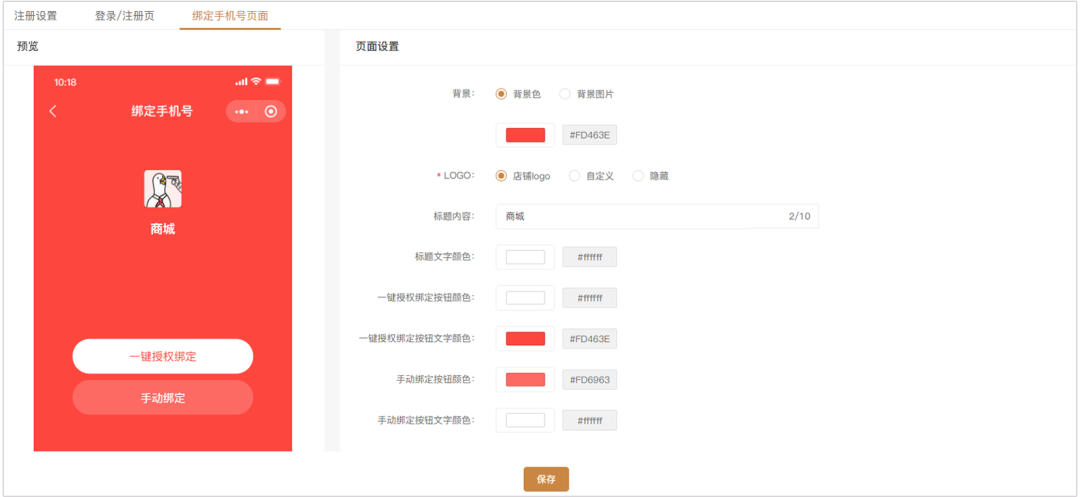
Task: Open the background color swatch picker
Action: coord(525,135)
